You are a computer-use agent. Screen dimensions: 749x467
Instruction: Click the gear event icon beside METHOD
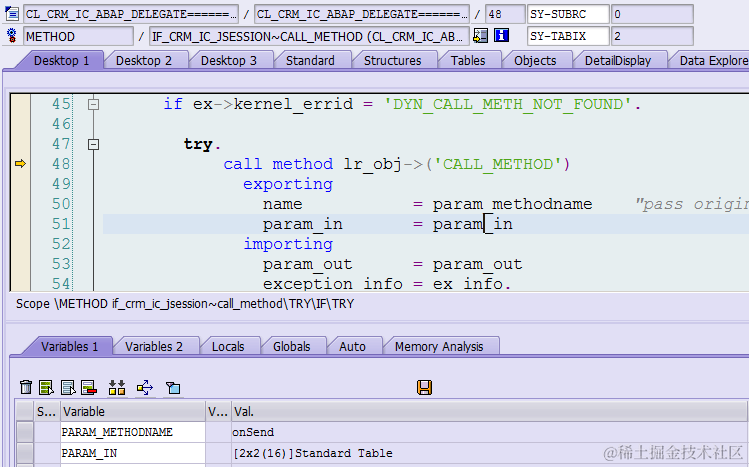pos(11,35)
